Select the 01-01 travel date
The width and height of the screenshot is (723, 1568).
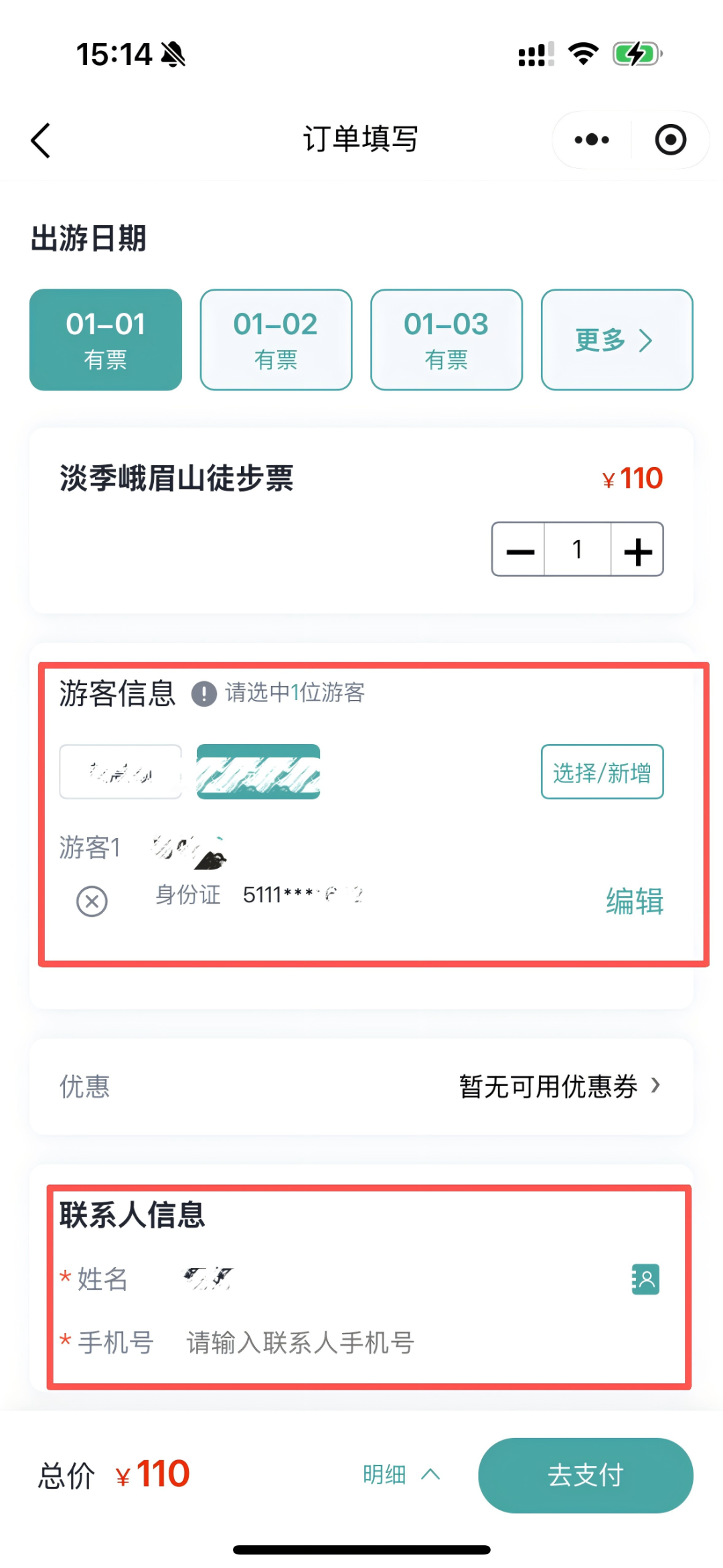click(106, 340)
